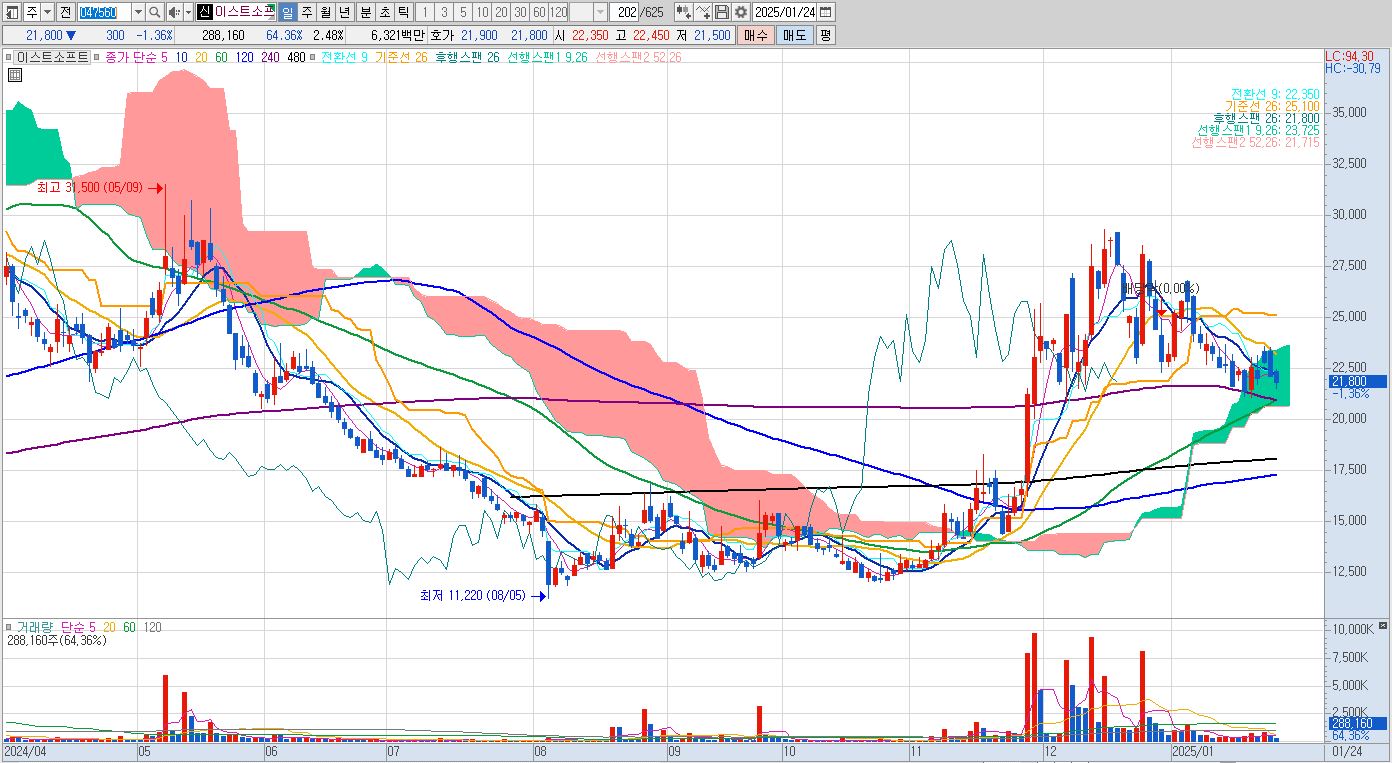1392x763 pixels.
Task: Click the stock search magnifier icon
Action: (x=155, y=12)
